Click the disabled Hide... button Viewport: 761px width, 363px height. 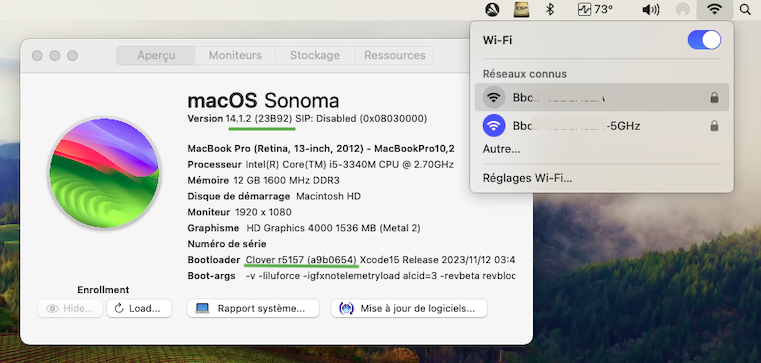(70, 308)
